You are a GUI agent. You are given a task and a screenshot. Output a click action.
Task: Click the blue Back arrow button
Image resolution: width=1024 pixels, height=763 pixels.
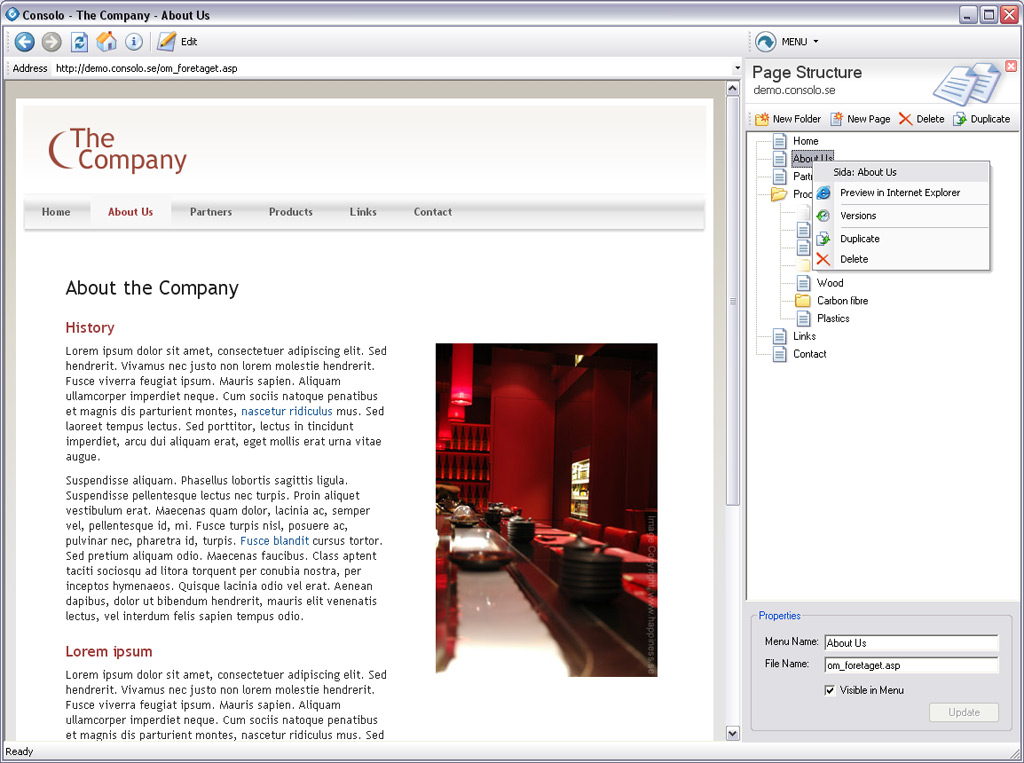(x=24, y=42)
